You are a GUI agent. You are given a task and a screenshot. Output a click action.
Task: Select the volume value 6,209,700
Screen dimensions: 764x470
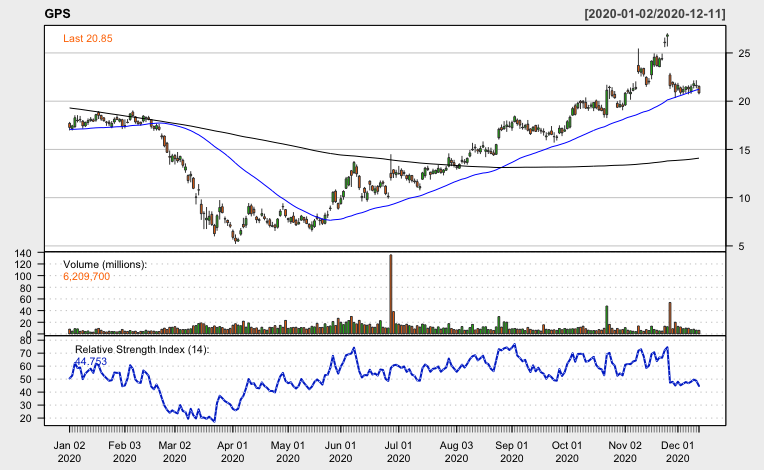click(x=87, y=276)
